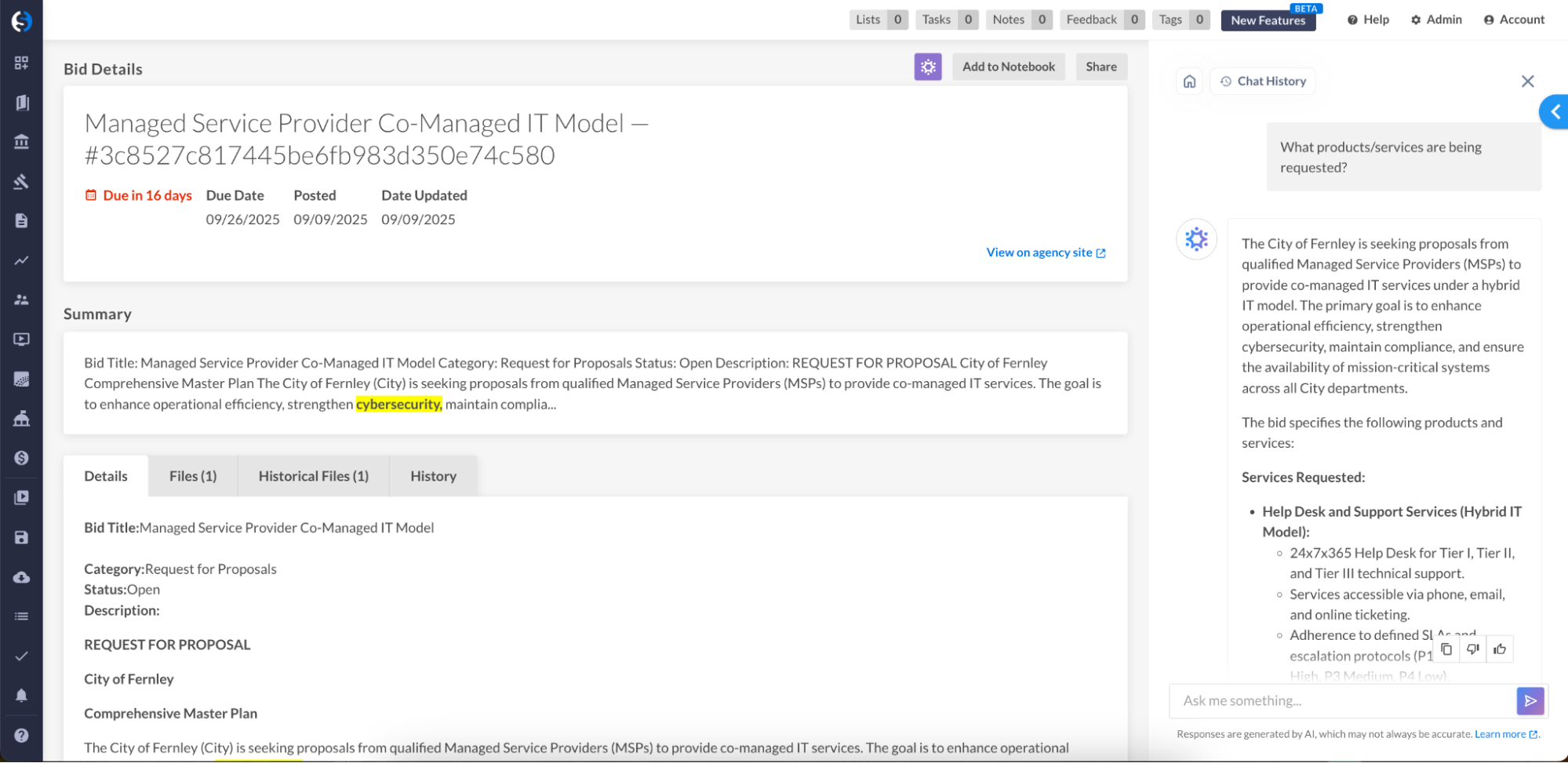Open the gavel icon in sidebar
This screenshot has height=763, width=1568.
[x=21, y=182]
